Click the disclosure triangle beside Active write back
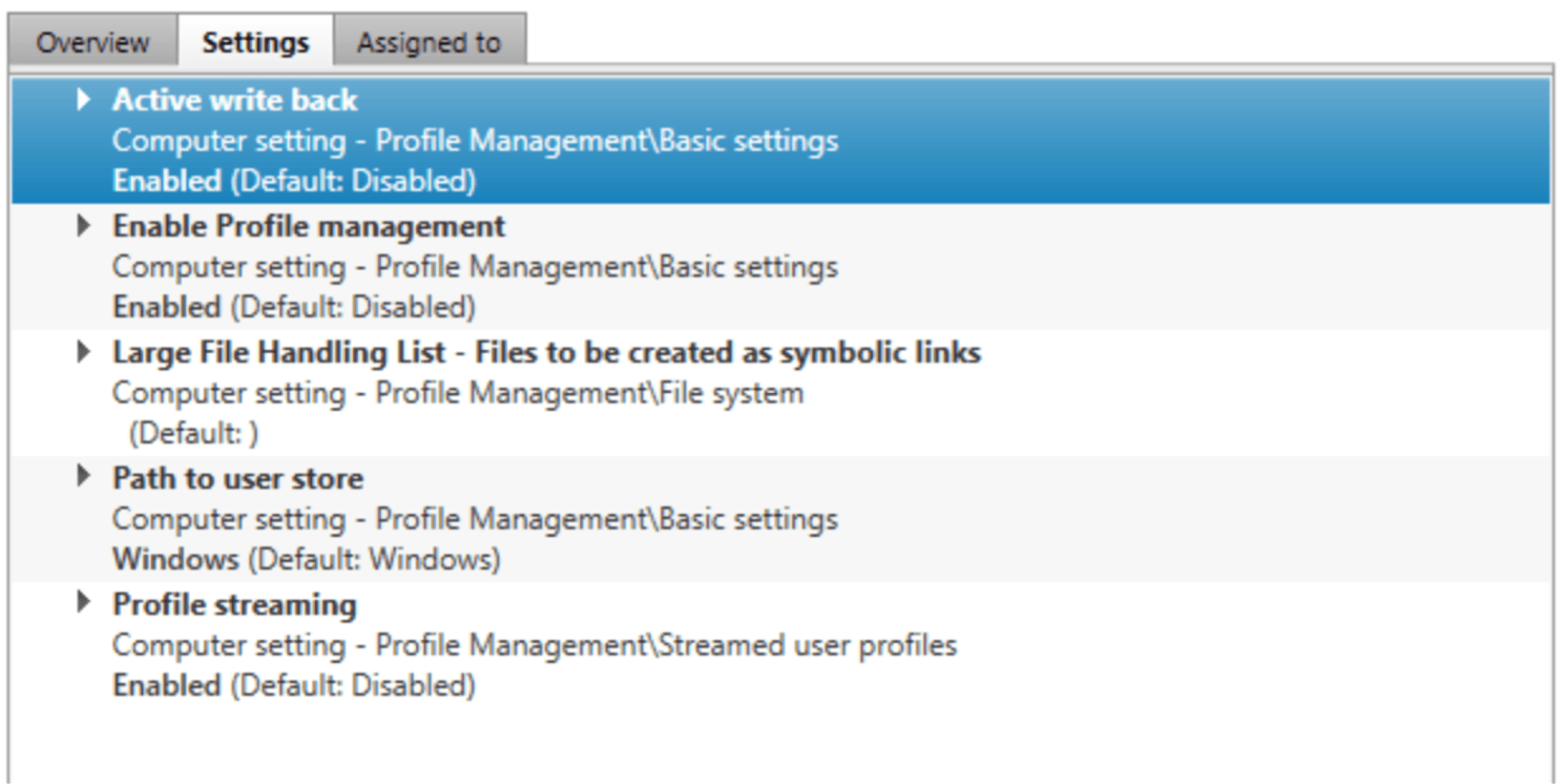 pos(84,98)
